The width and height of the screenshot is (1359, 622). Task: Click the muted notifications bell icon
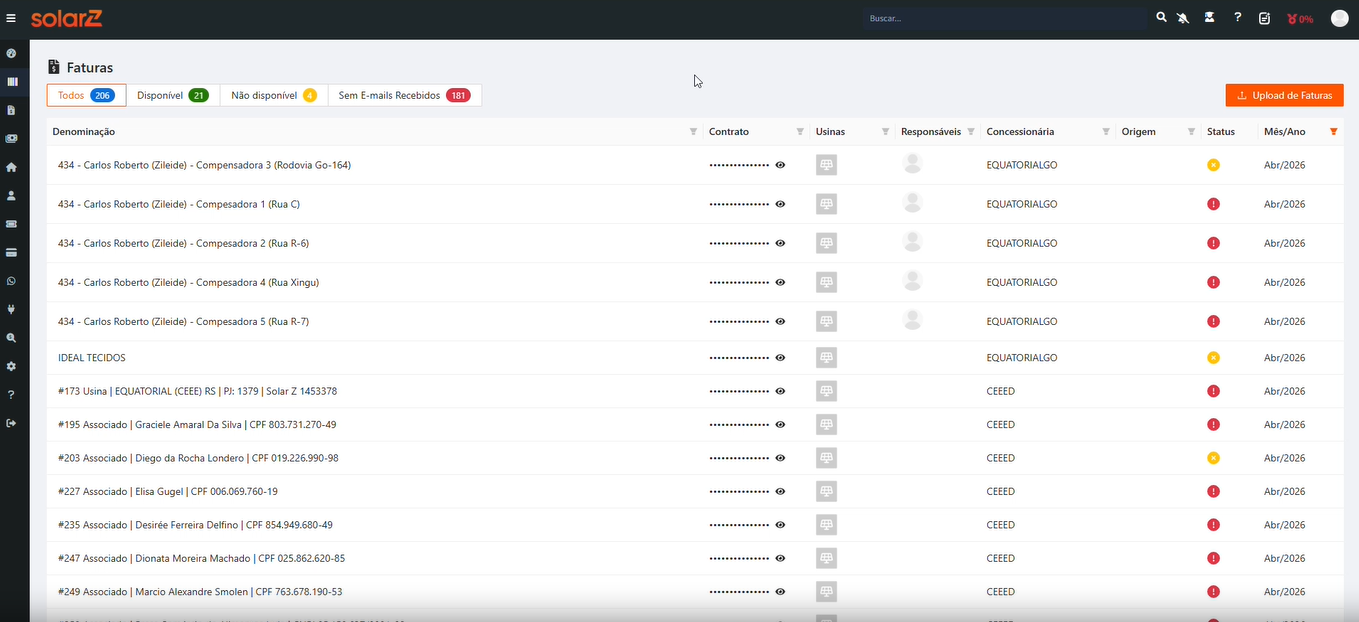(1183, 18)
